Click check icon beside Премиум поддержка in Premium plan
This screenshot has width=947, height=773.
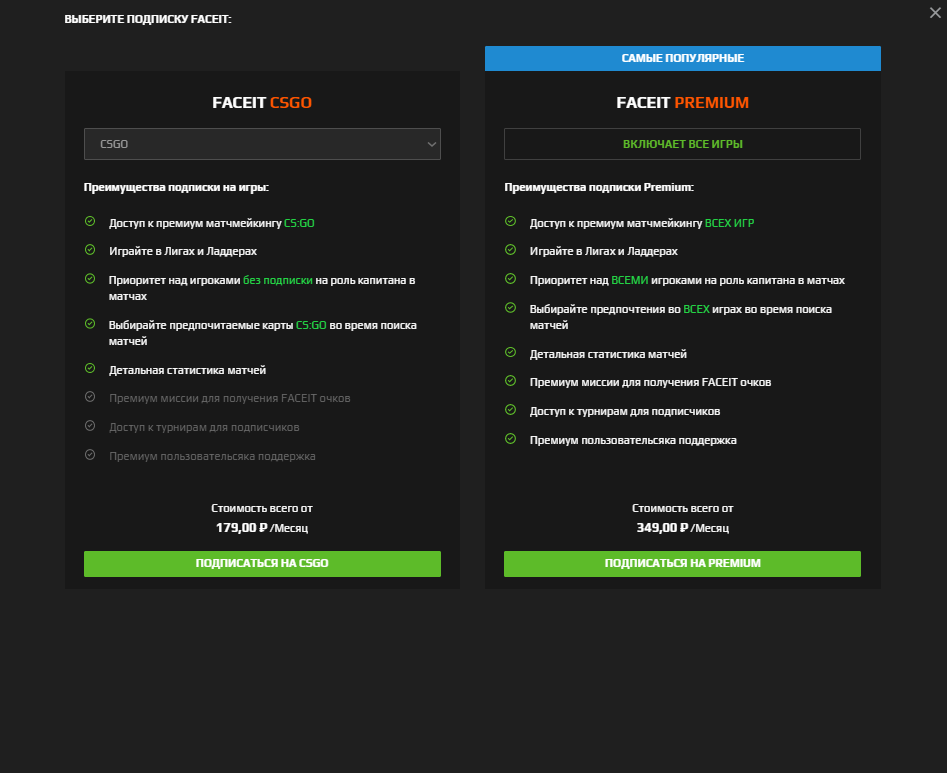point(510,438)
